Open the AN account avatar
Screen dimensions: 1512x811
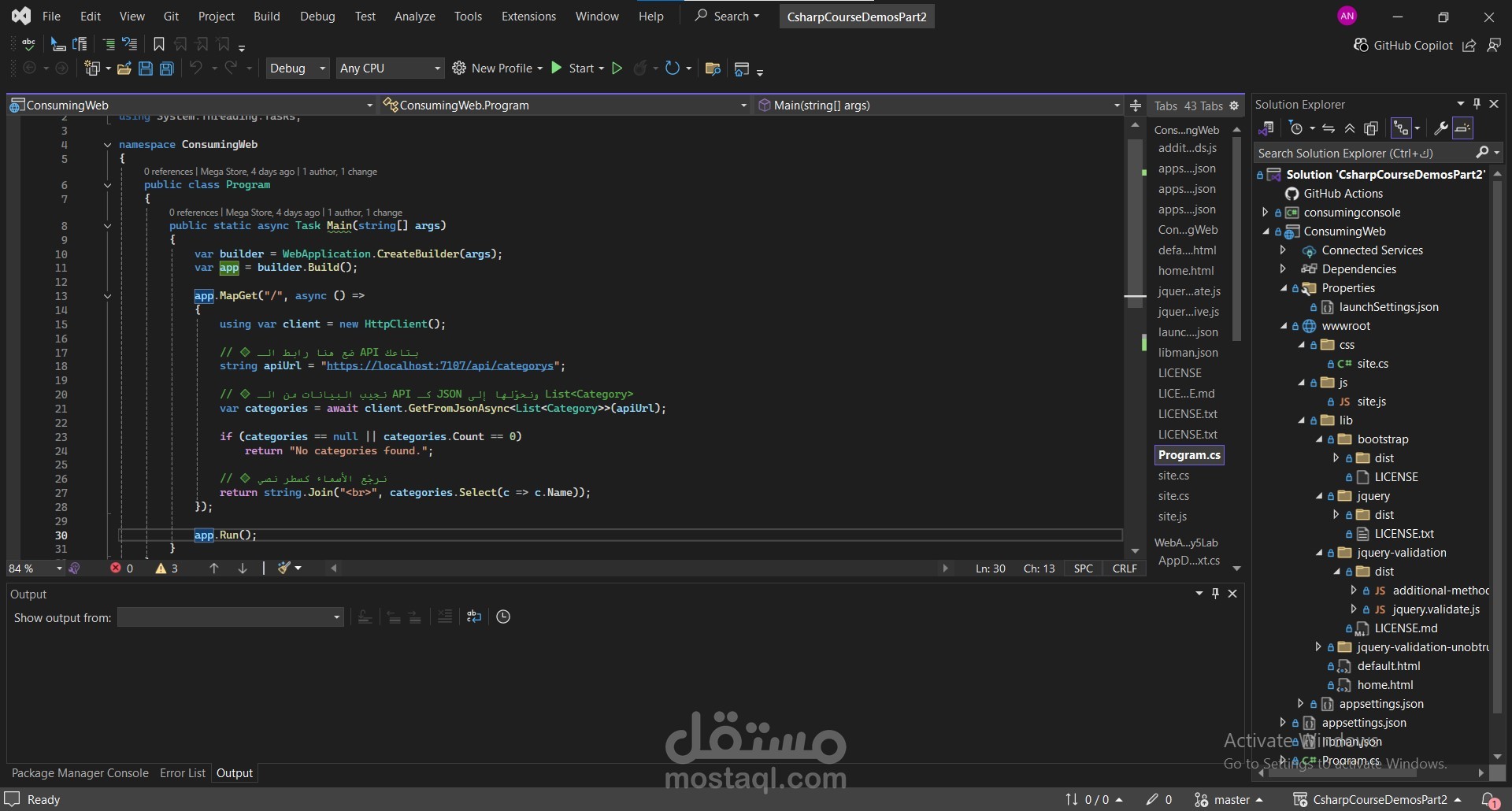pos(1347,16)
